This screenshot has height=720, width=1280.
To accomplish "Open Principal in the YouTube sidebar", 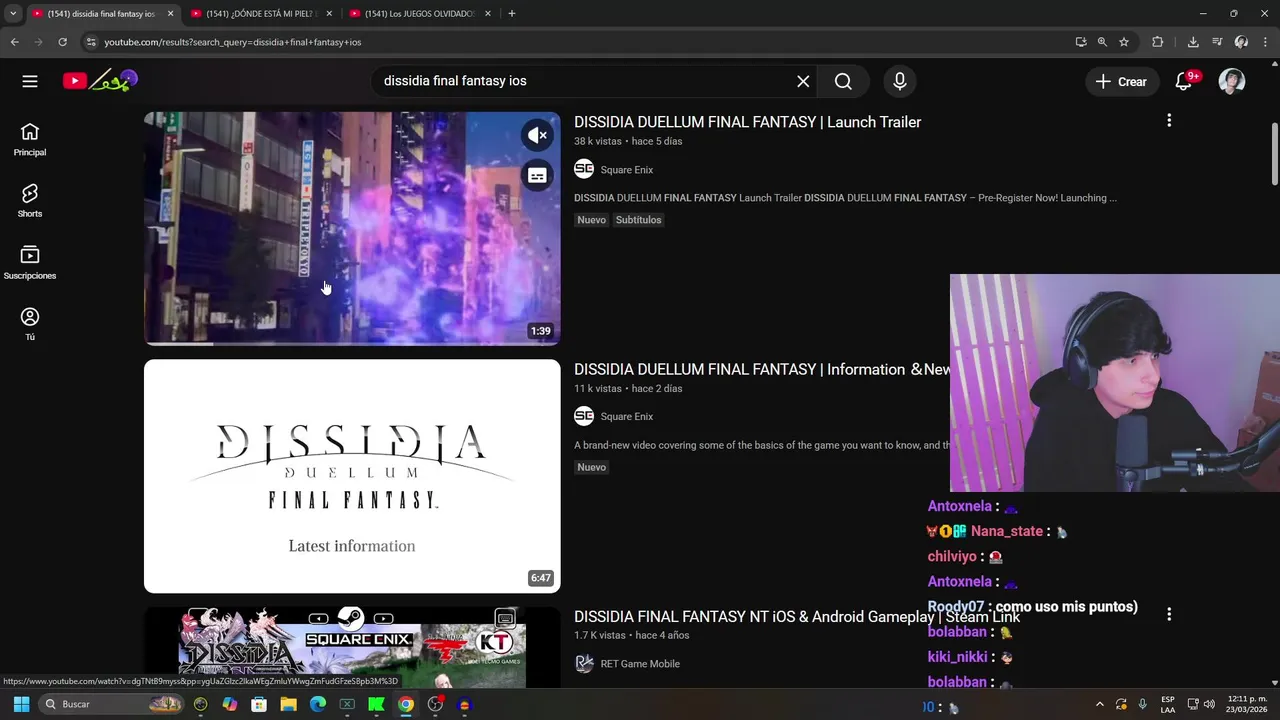I will tap(30, 140).
